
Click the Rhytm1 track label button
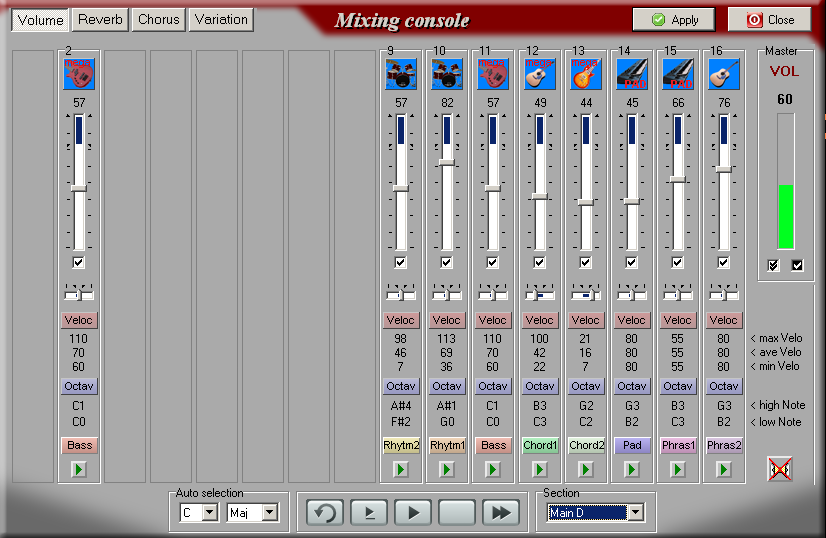447,445
